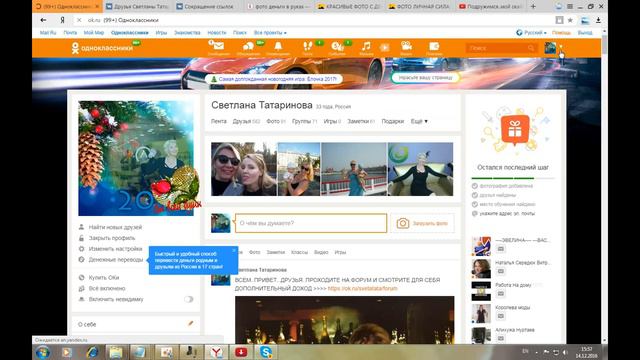Open the Discussions speech bubbles icon
This screenshot has width=640, height=360.
pyautogui.click(x=248, y=46)
